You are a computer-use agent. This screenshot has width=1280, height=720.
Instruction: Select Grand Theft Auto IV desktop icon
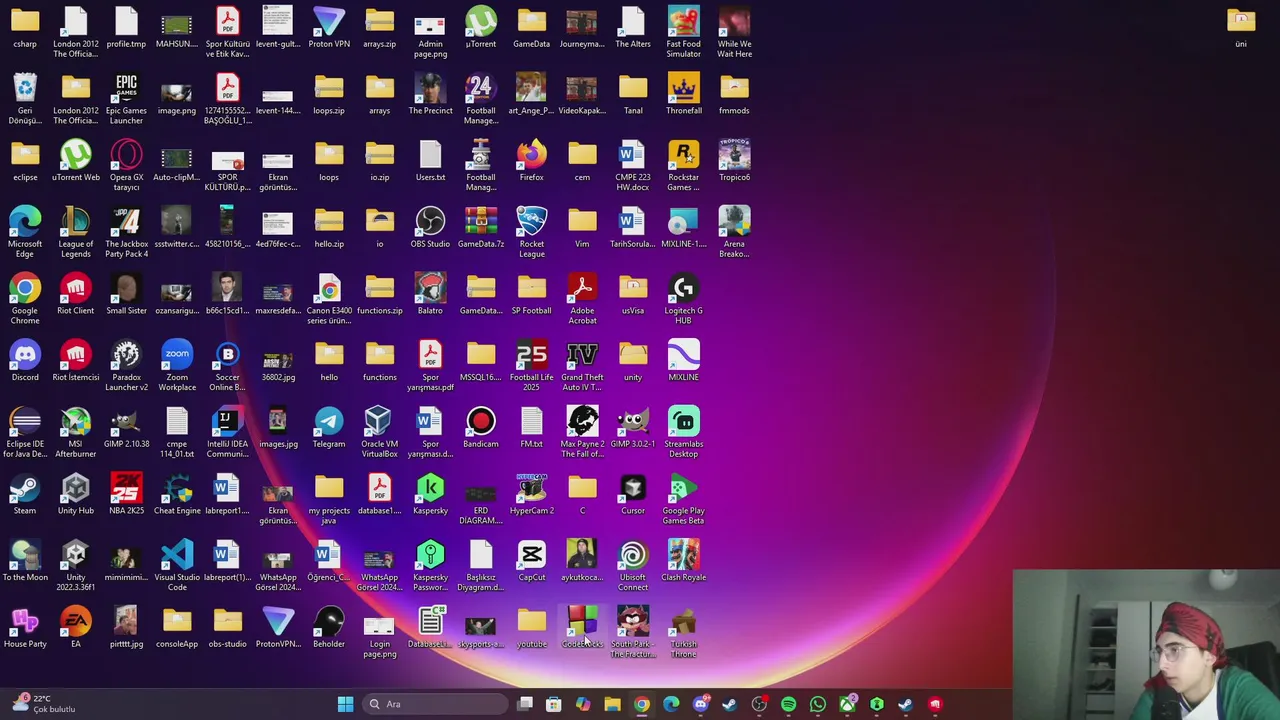[x=582, y=365]
